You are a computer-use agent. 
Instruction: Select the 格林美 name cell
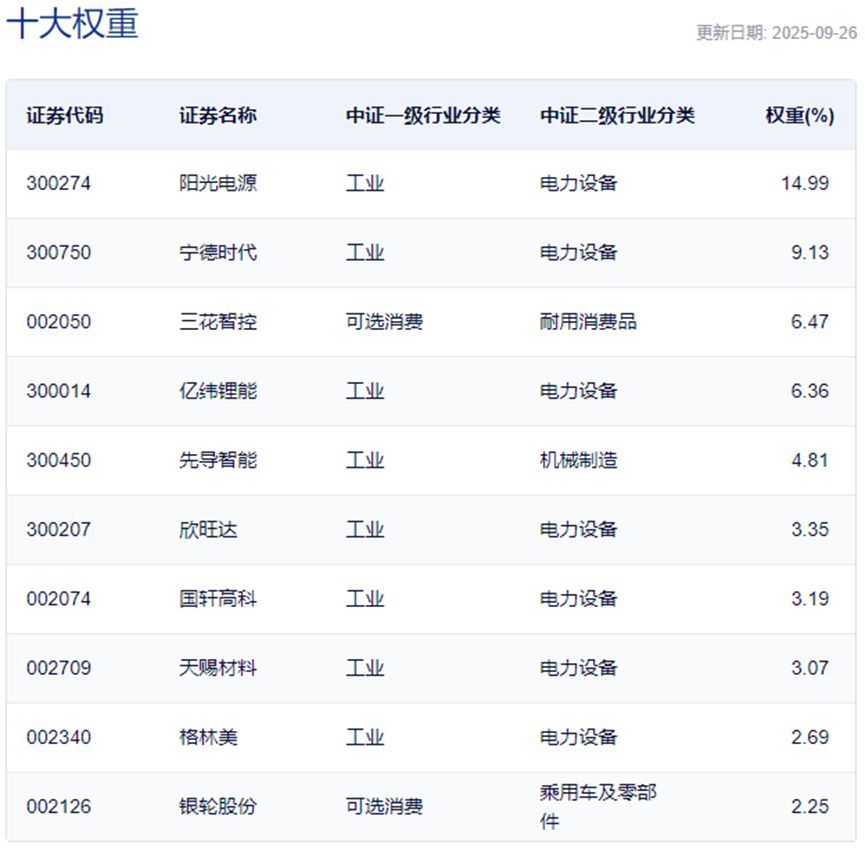(209, 737)
